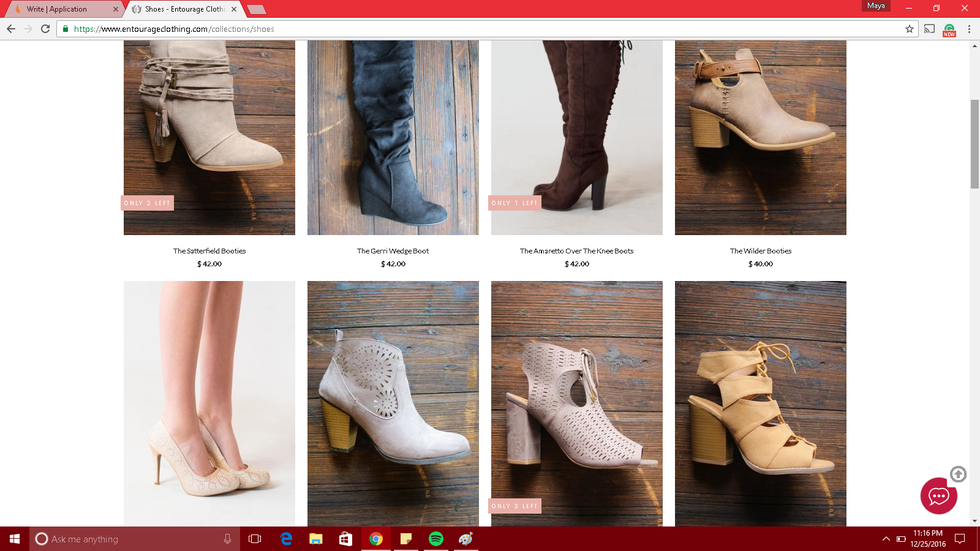980x551 pixels.
Task: Open Microsoft Edge from the taskbar
Action: click(x=285, y=539)
